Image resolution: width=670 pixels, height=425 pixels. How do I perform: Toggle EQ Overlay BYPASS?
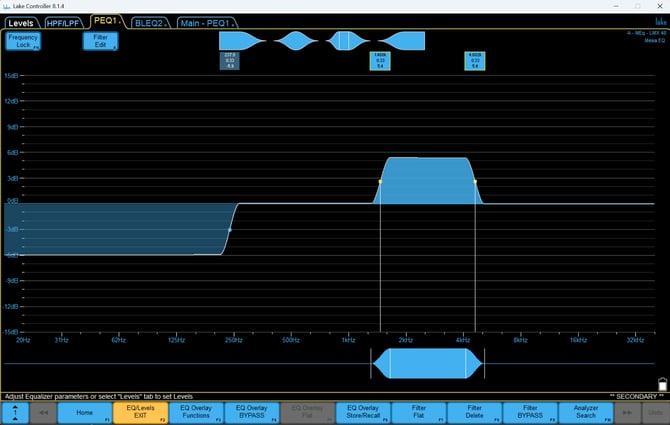point(251,411)
